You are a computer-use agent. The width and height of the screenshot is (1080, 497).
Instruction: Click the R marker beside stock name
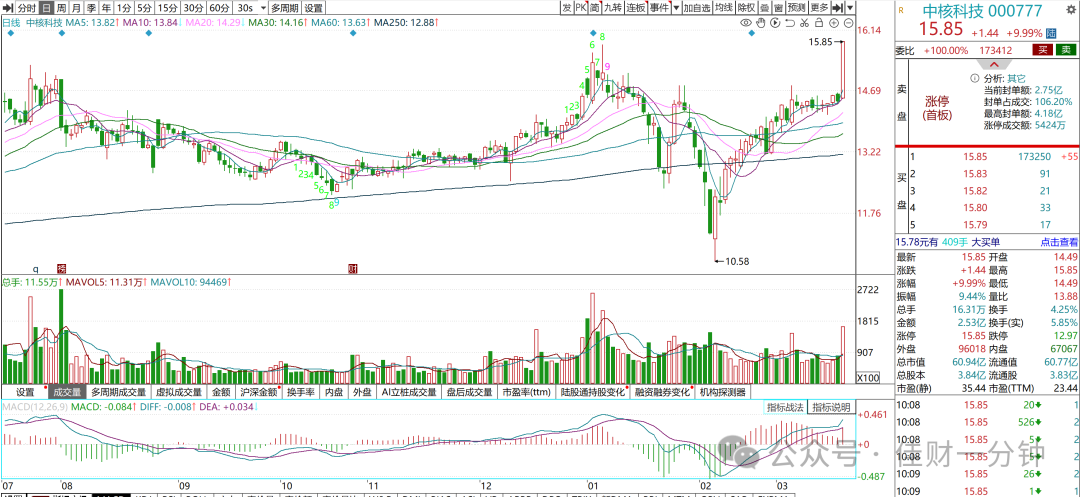tap(902, 12)
